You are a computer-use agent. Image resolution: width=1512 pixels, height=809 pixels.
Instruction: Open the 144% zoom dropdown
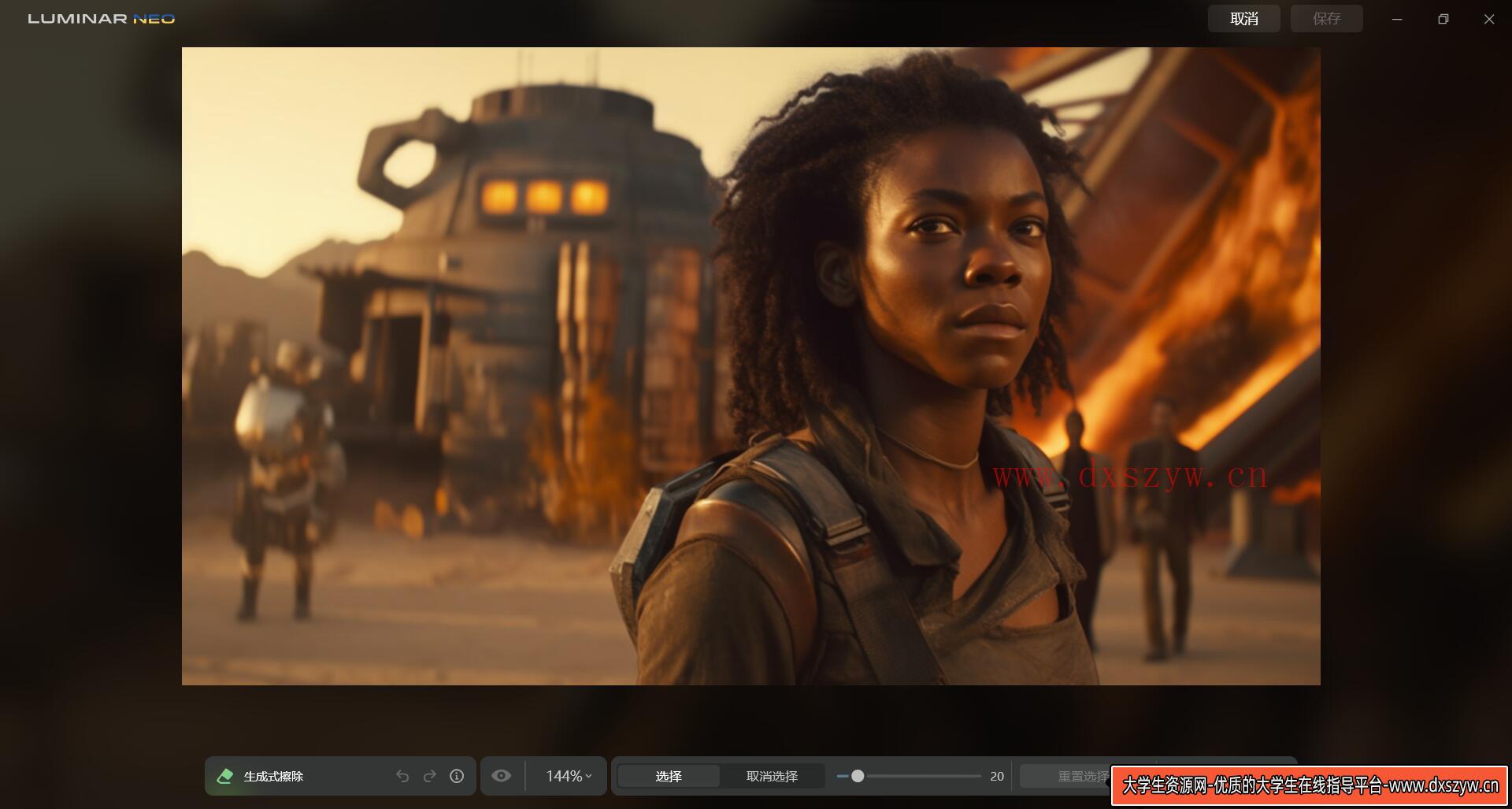tap(569, 776)
